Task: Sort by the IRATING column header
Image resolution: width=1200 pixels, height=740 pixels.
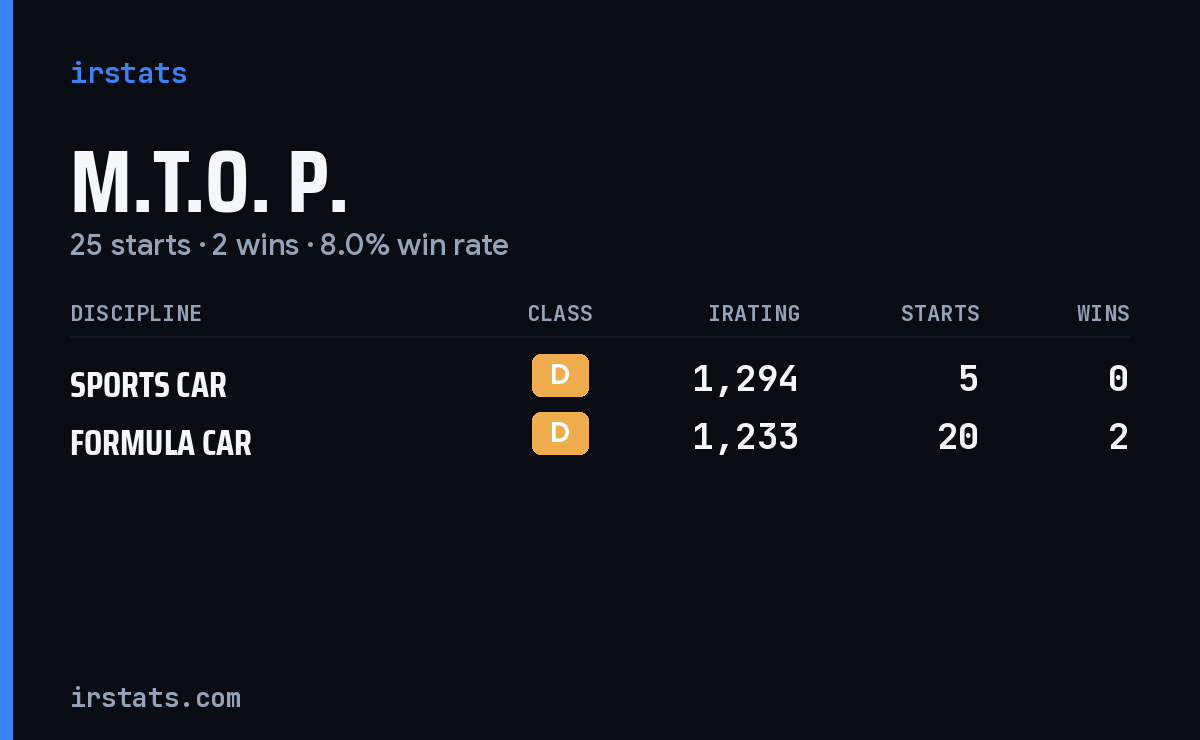Action: 754,314
